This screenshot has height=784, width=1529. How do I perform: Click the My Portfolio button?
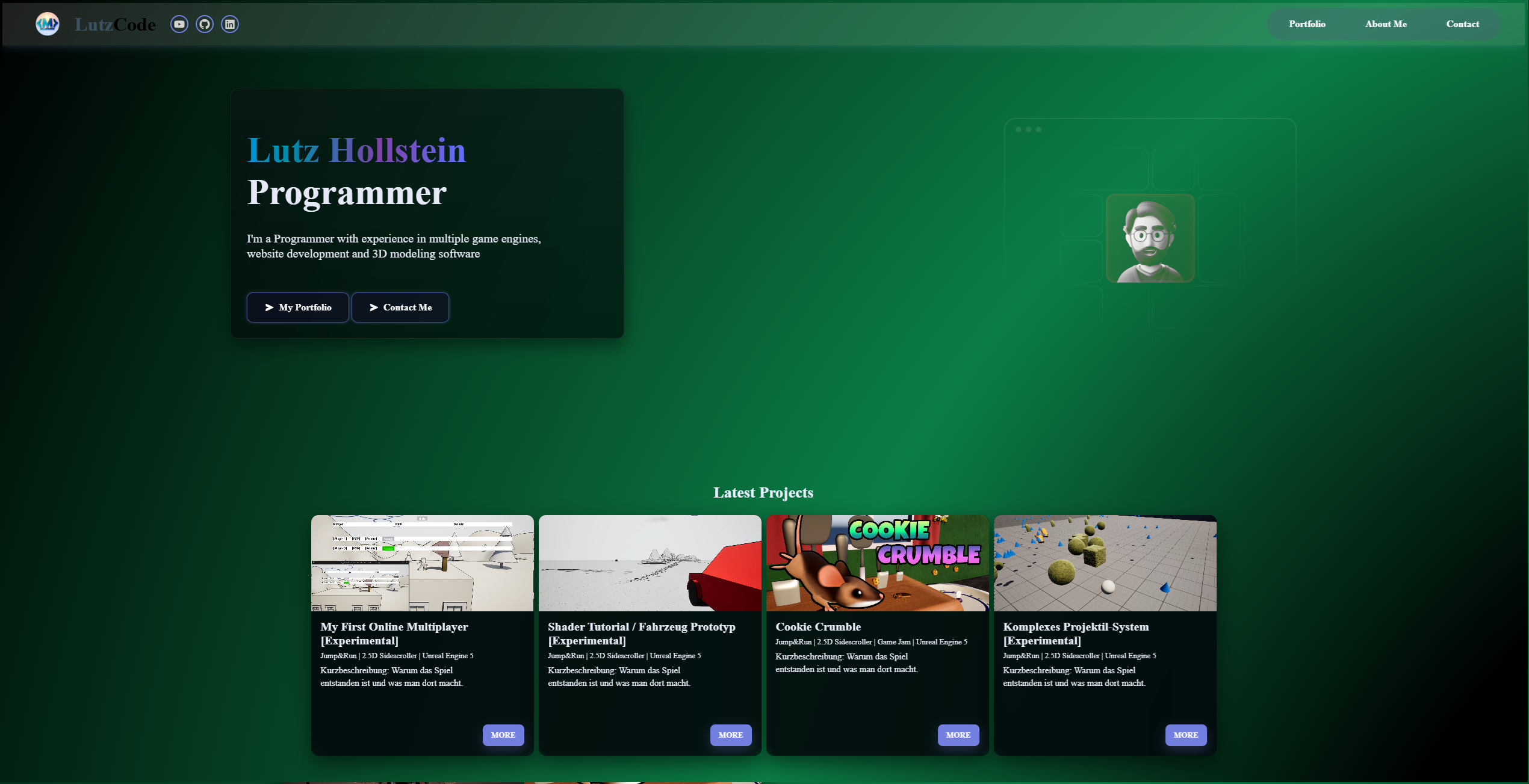(x=297, y=307)
